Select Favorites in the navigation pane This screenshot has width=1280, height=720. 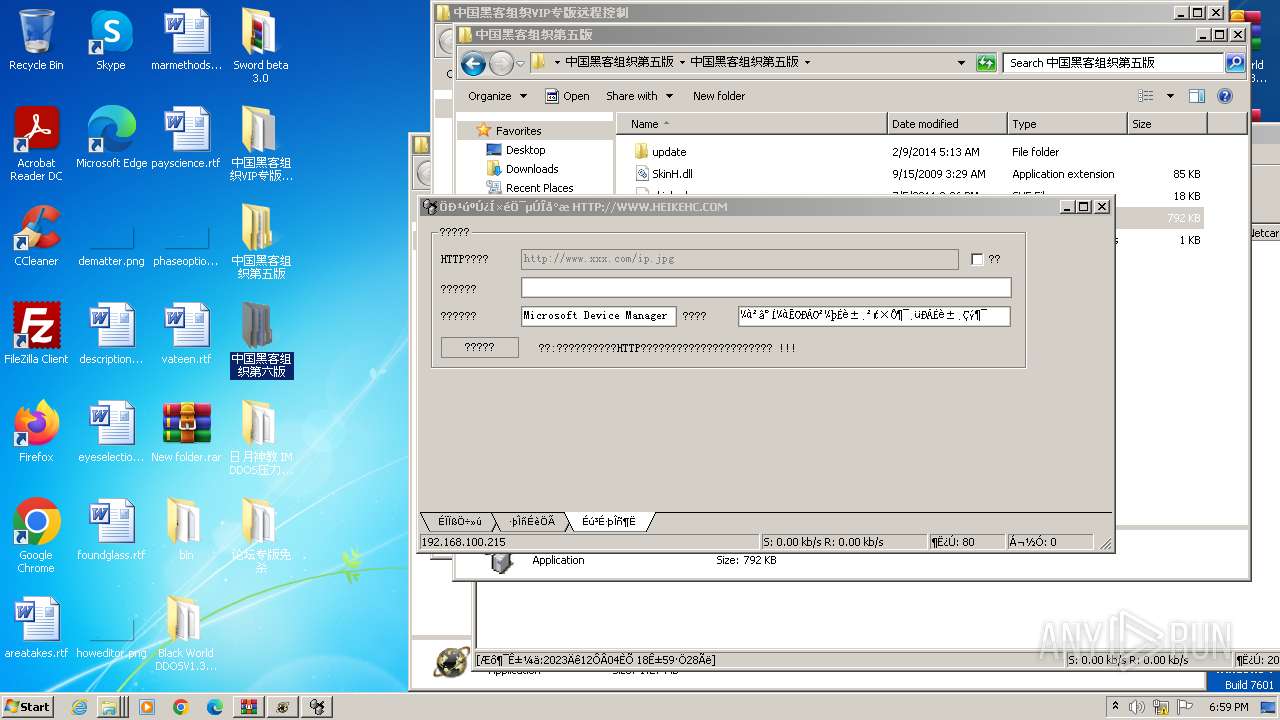518,131
